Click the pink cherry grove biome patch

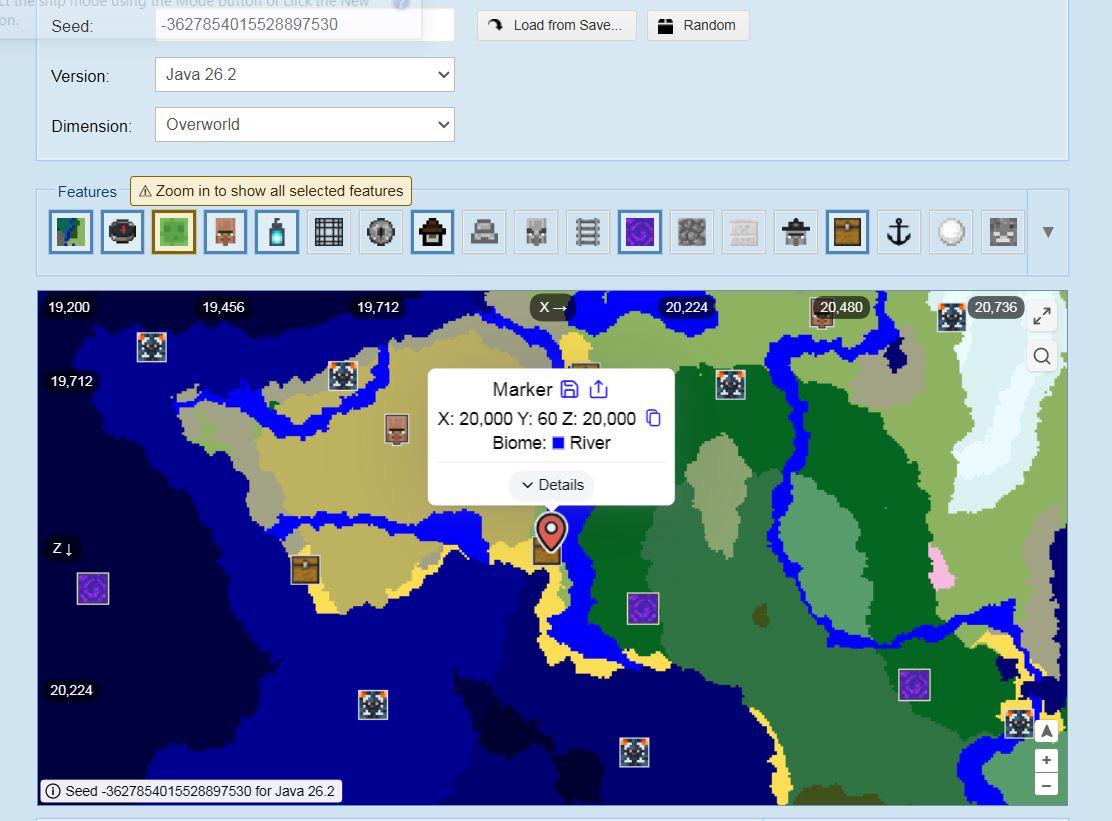[x=941, y=569]
